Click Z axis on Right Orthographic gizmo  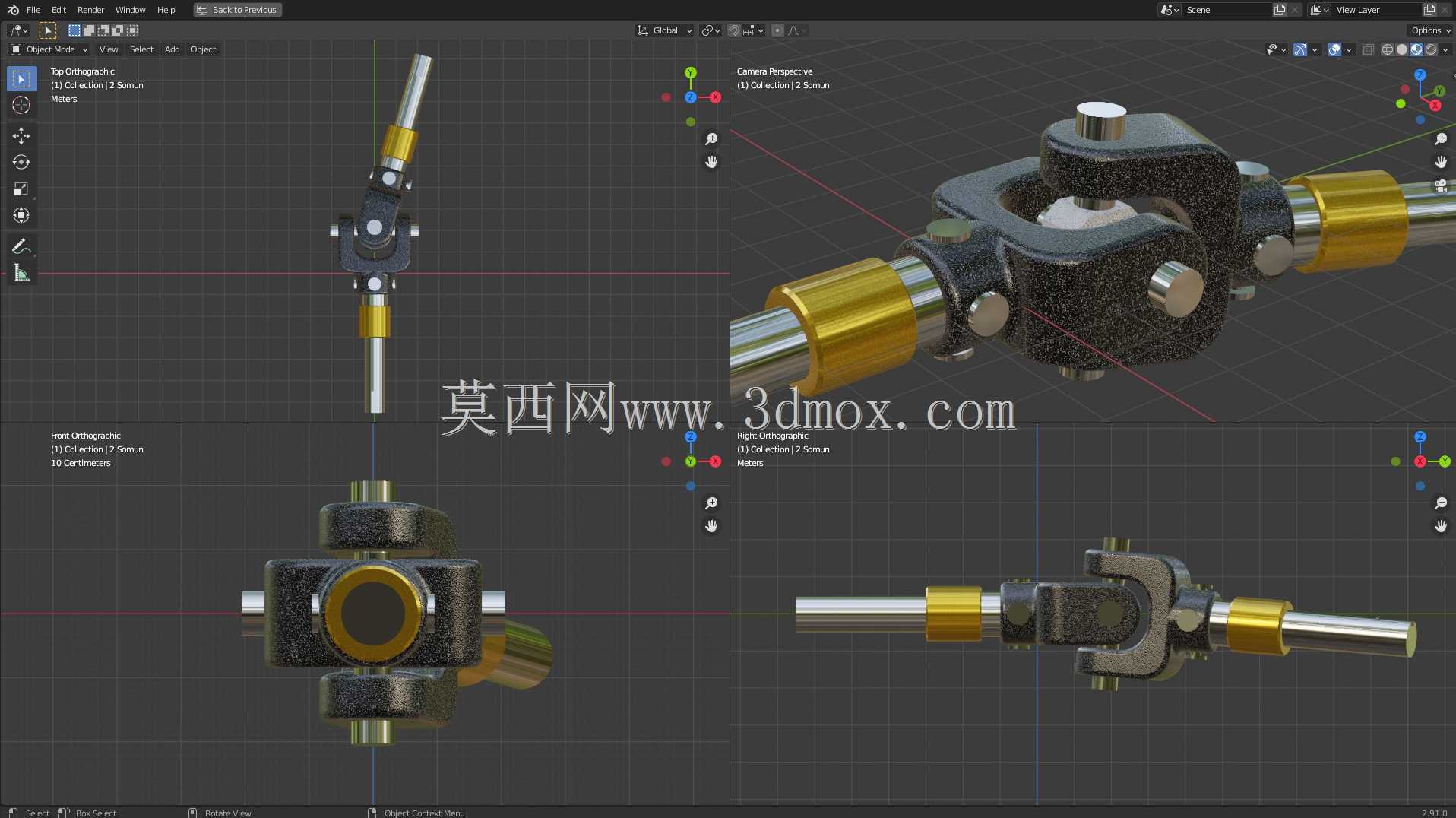[x=1420, y=437]
